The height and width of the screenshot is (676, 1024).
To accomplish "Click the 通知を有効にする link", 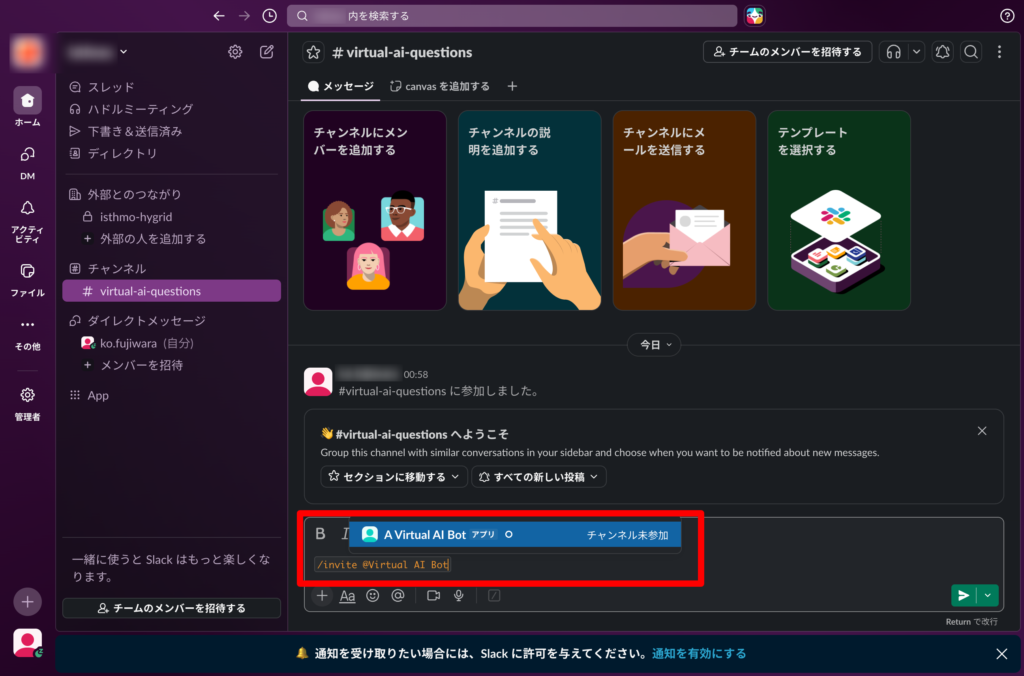I will [699, 654].
